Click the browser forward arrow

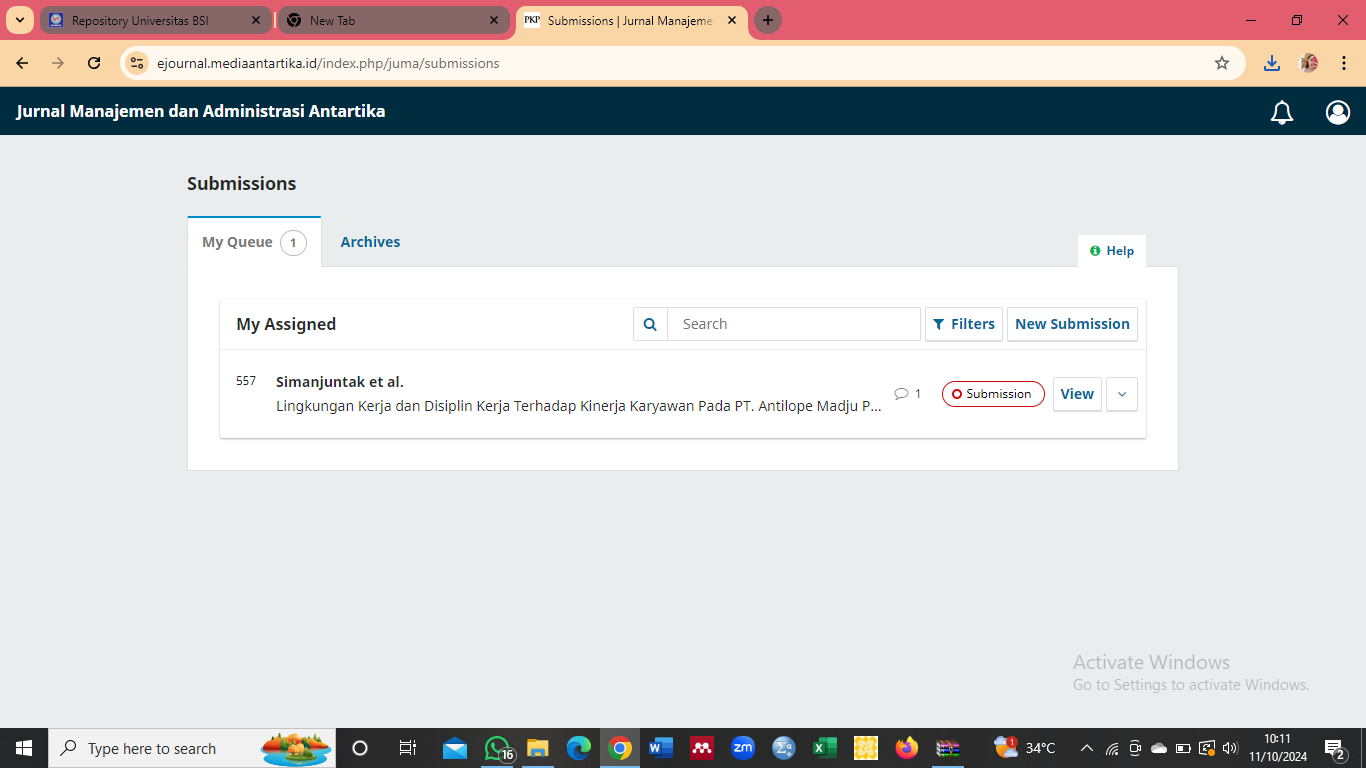pyautogui.click(x=58, y=63)
